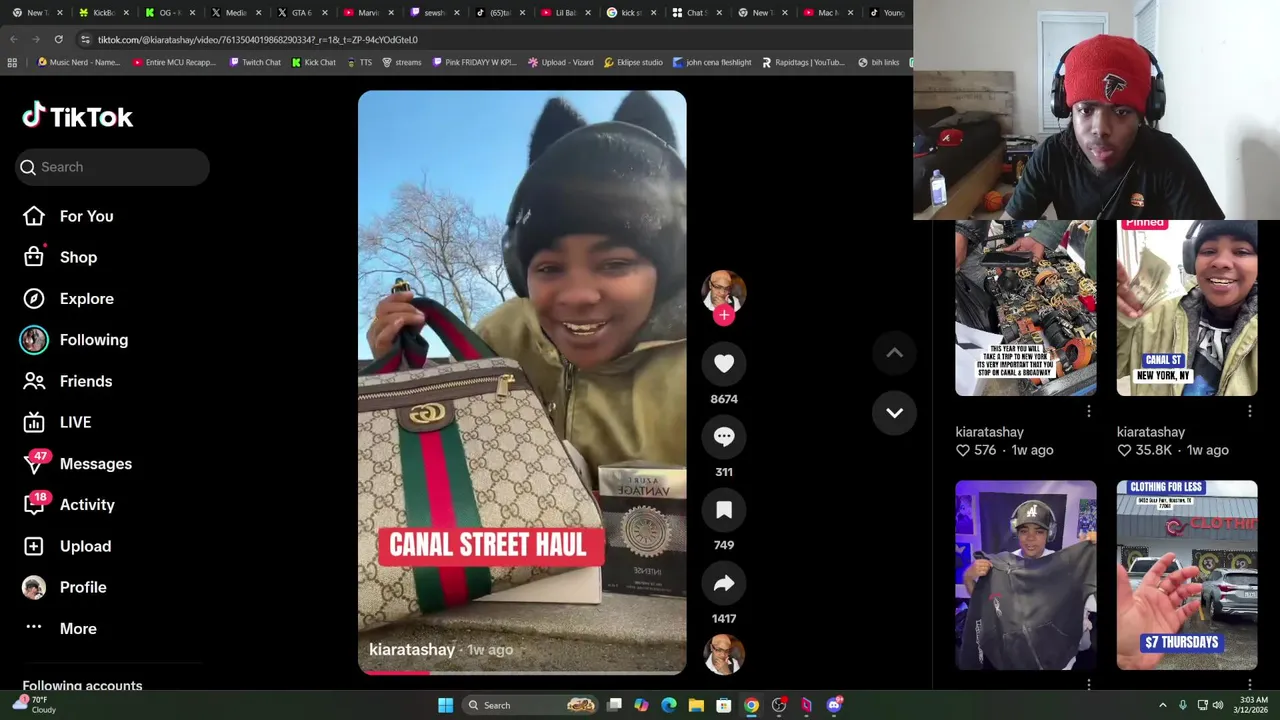Open the pinned Canal St thumbnail
Viewport: 1280px width, 720px height.
tap(1187, 308)
